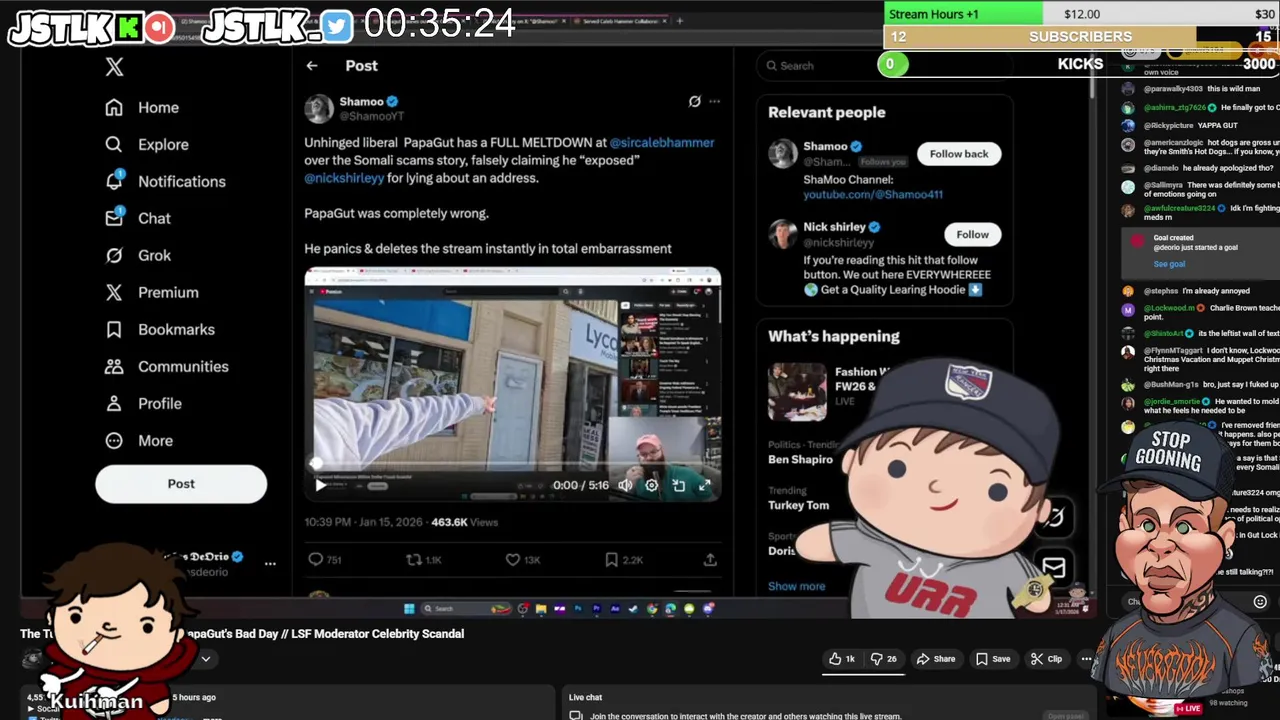Open Notifications in X sidebar
Viewport: 1280px width, 720px height.
coord(165,182)
